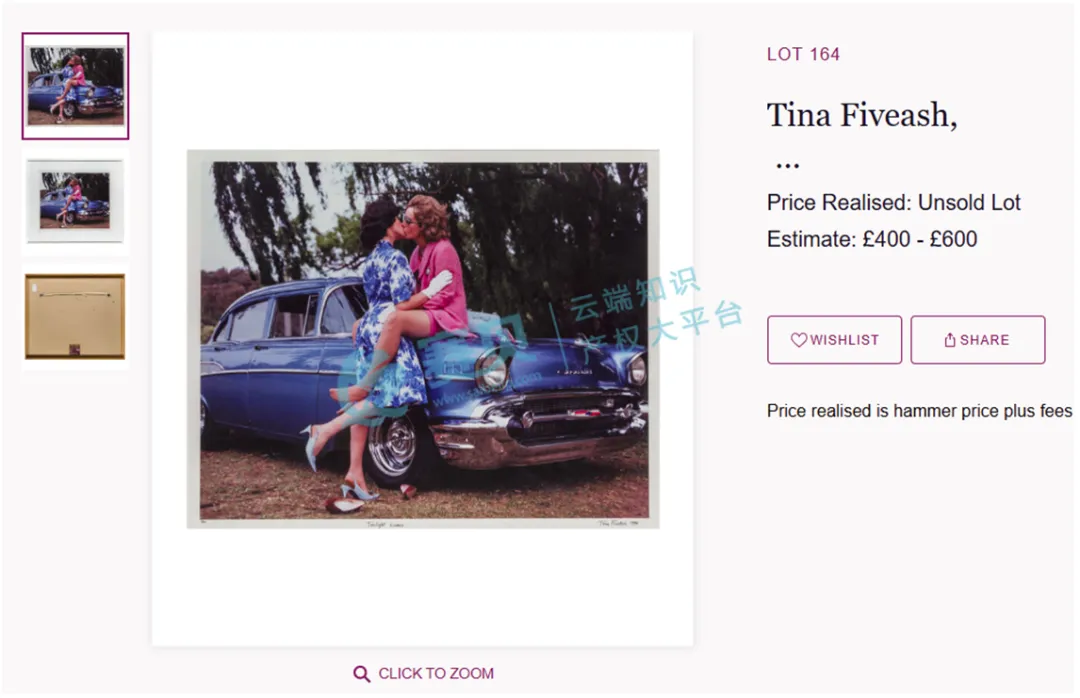View the back-of-frame thumbnail
Viewport: 1080px width, 698px height.
pos(75,316)
